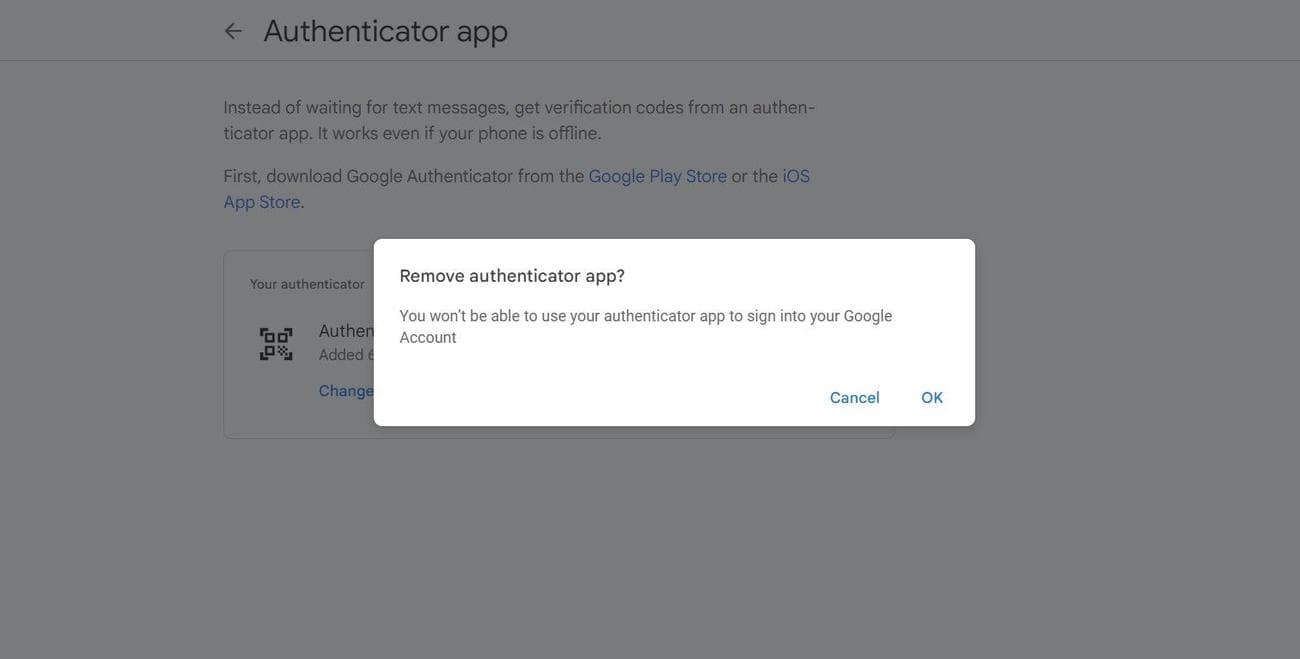The width and height of the screenshot is (1300, 659).
Task: Click "It works even if your phone is offline"
Action: click(459, 134)
